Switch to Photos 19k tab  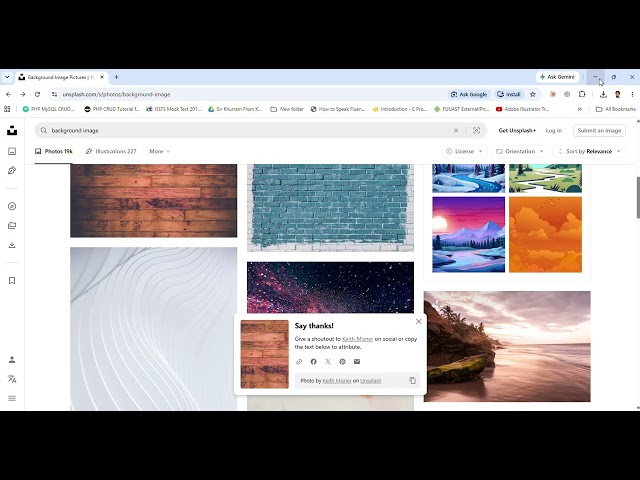coord(53,151)
